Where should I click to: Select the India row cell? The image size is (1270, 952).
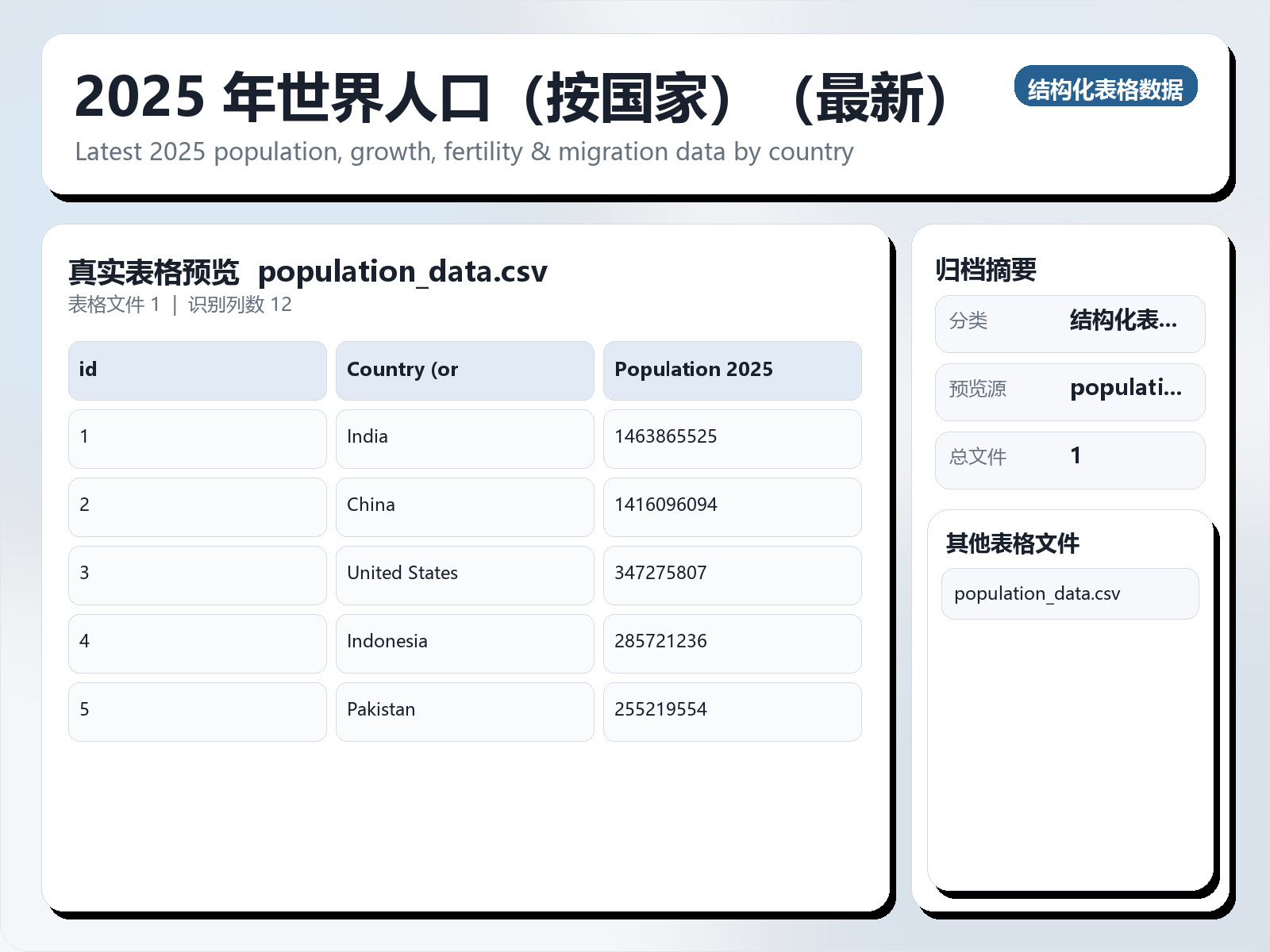click(464, 439)
